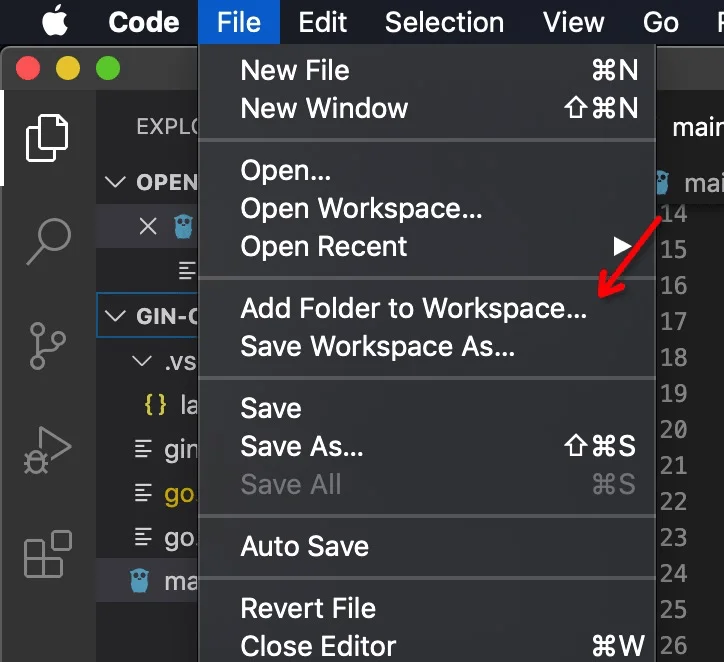Open the Code application menu
The image size is (724, 662).
coord(144,22)
